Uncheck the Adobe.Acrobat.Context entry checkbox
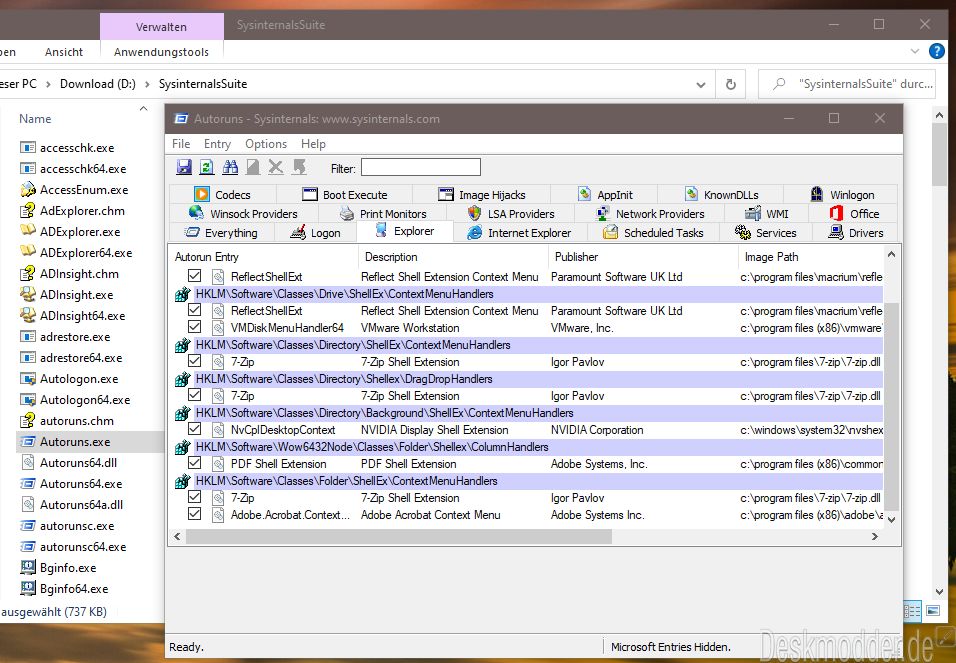The height and width of the screenshot is (663, 956). (x=194, y=514)
